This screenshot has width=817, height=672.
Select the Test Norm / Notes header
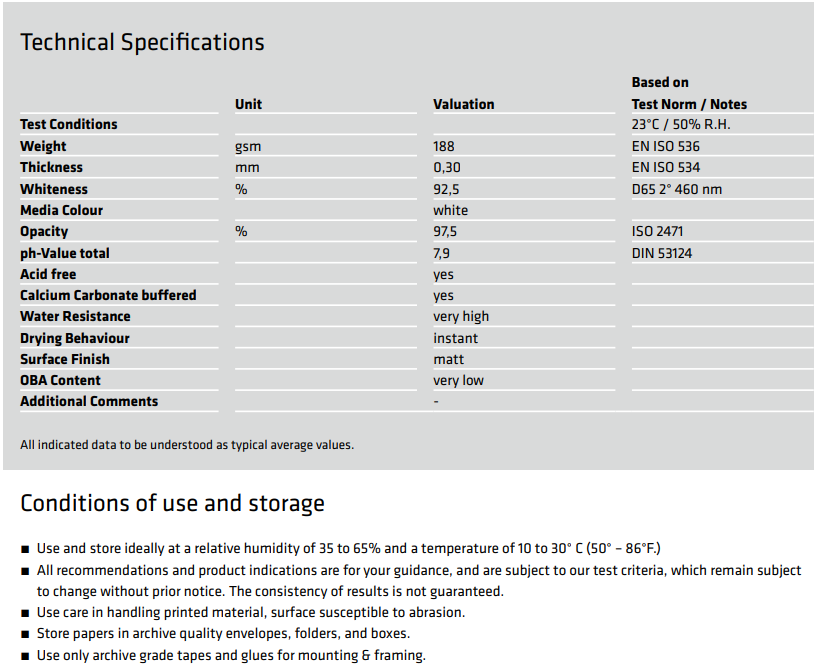tap(689, 104)
